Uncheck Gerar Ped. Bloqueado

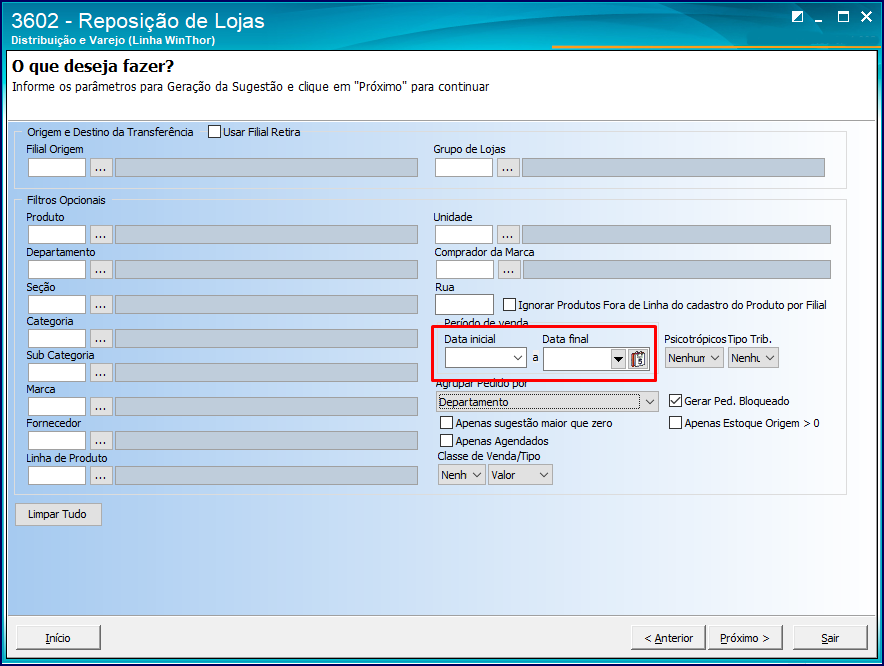tap(675, 401)
